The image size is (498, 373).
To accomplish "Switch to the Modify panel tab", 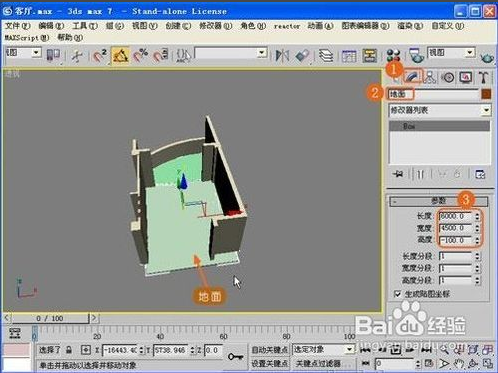I will (413, 77).
